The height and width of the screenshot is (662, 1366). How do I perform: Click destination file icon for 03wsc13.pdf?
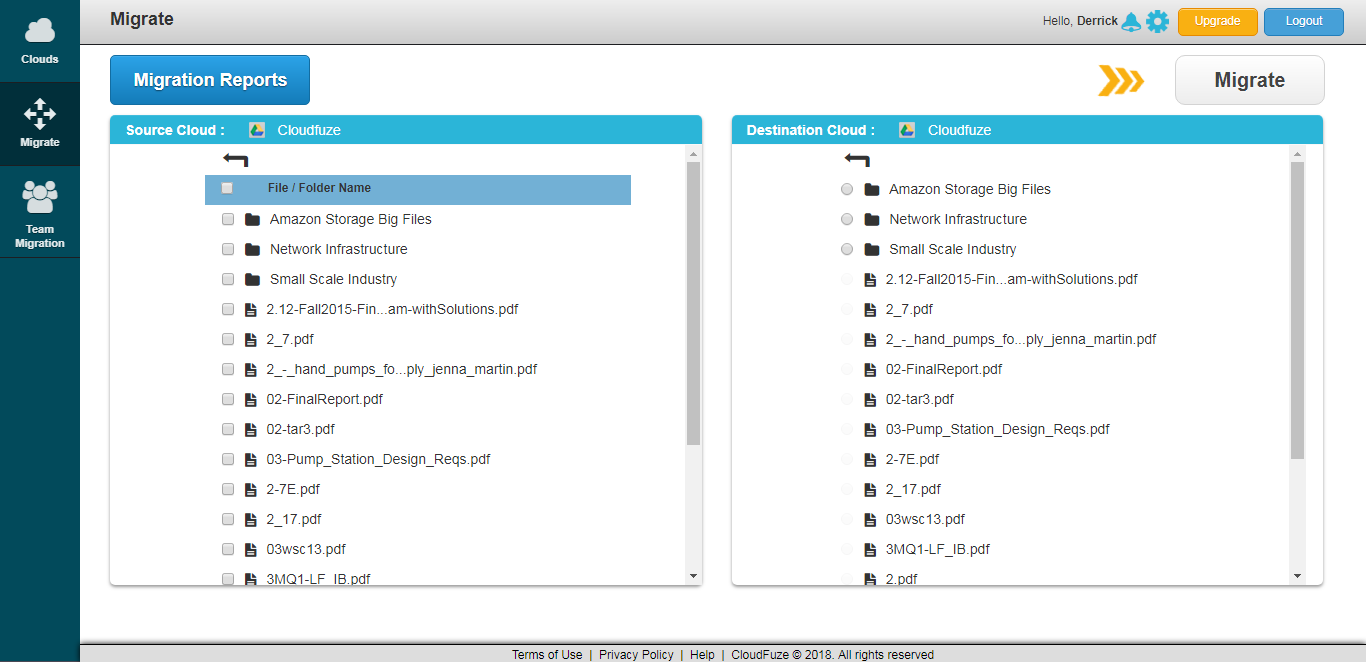871,519
